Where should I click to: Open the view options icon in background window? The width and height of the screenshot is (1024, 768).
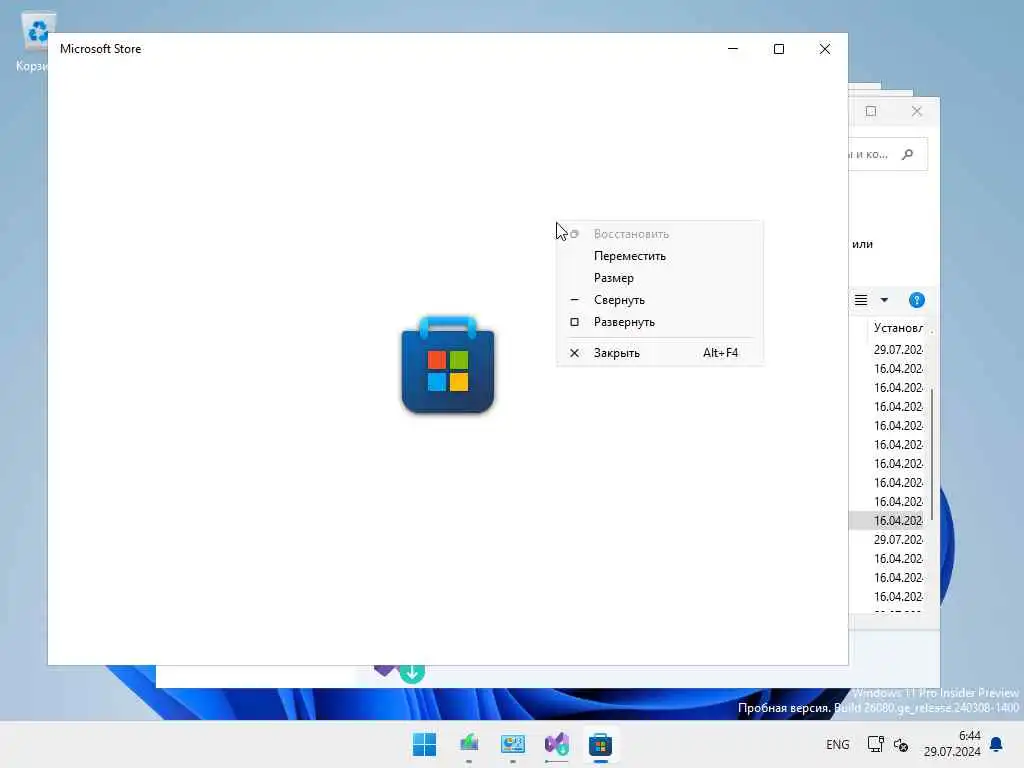[861, 300]
